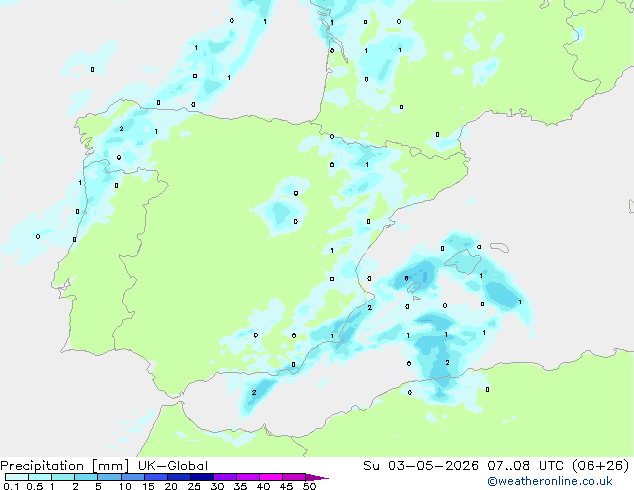Select the 2–5 mm legend color swatch

(x=86, y=477)
